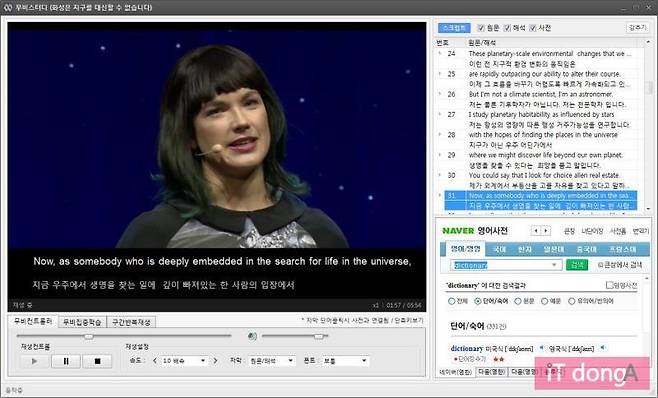This screenshot has height=398, width=658.
Task: Open the 프랑스어 dictionary tab
Action: pos(624,249)
